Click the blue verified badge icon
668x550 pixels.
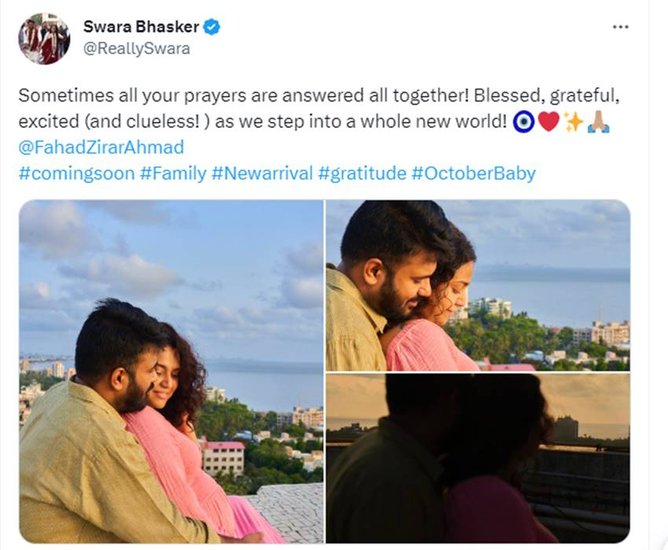pyautogui.click(x=211, y=27)
